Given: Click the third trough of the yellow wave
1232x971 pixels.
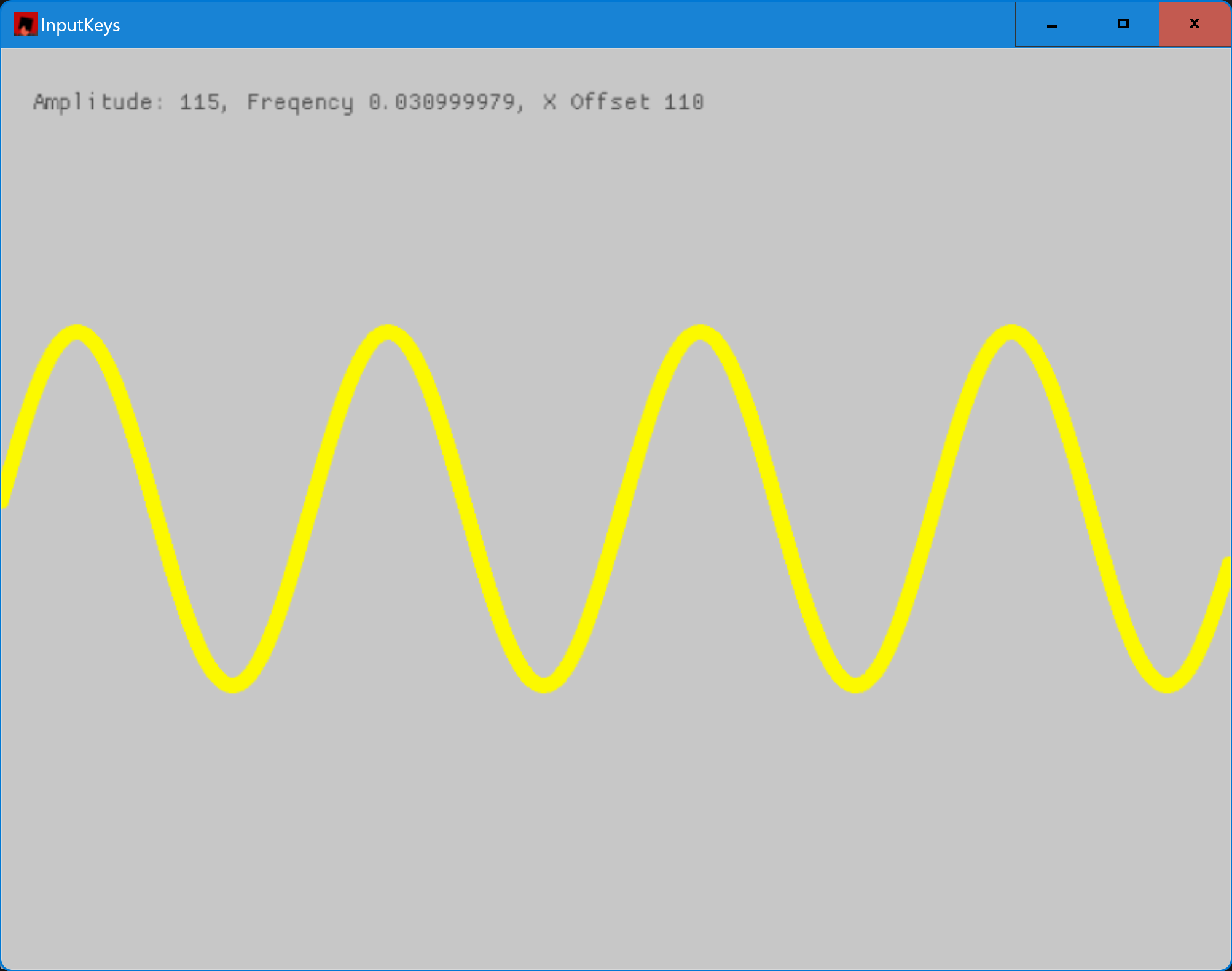Looking at the screenshot, I should [x=856, y=685].
